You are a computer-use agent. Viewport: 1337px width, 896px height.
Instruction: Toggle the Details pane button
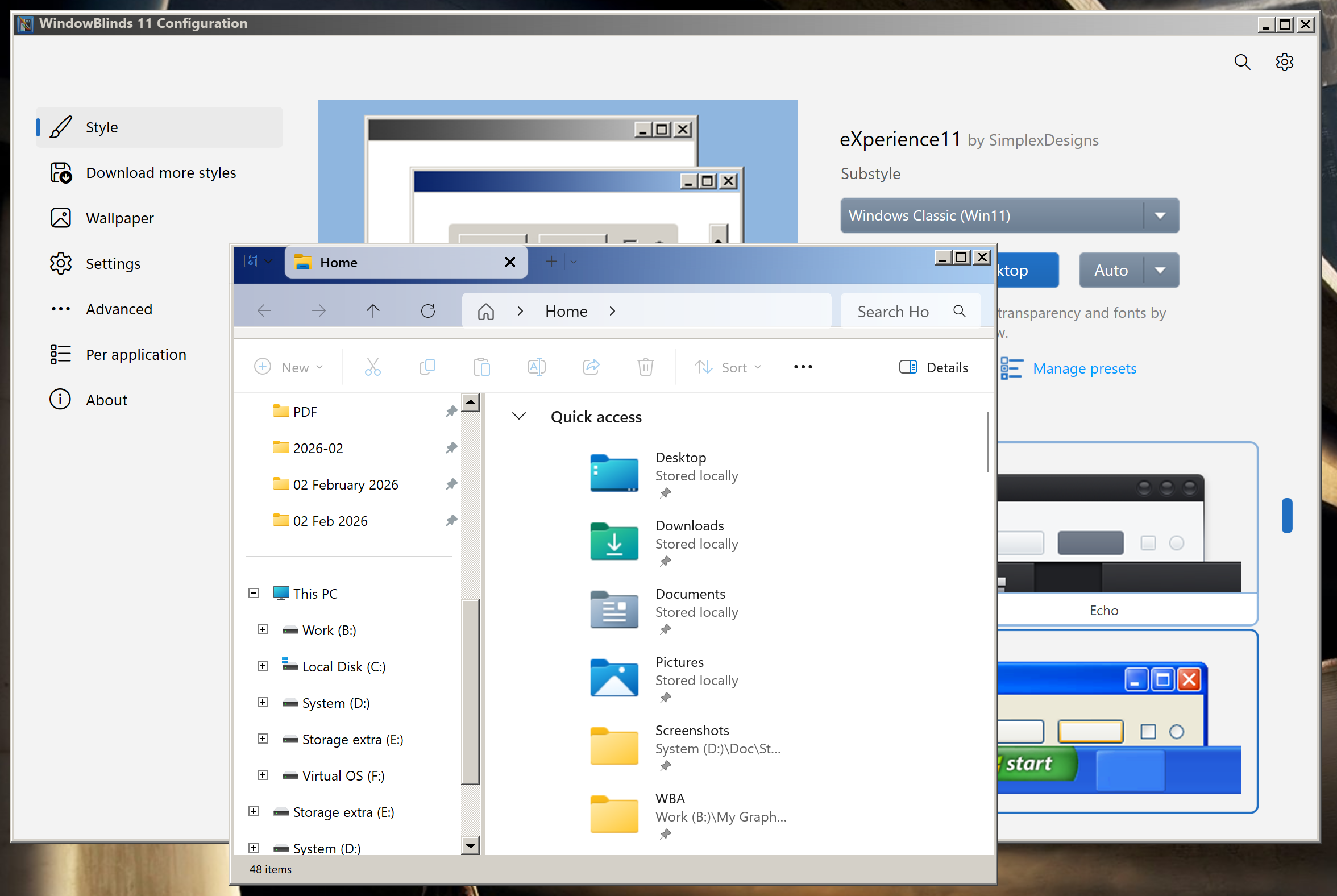click(x=933, y=367)
